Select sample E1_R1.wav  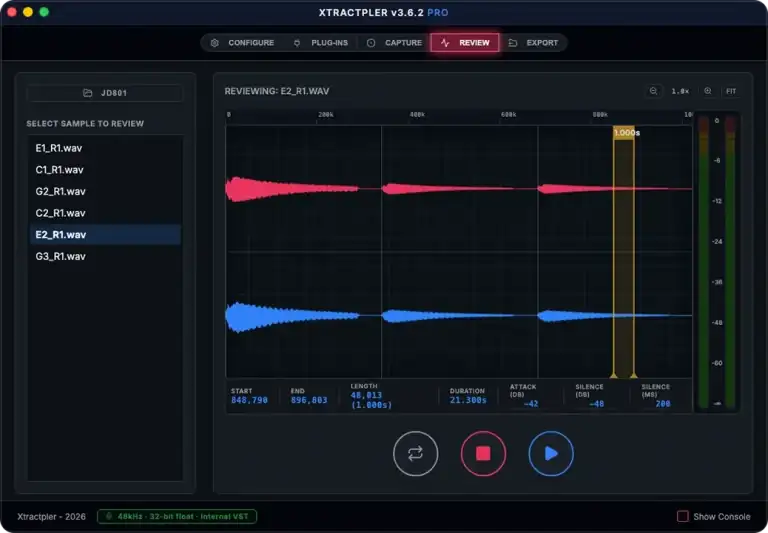tap(105, 148)
